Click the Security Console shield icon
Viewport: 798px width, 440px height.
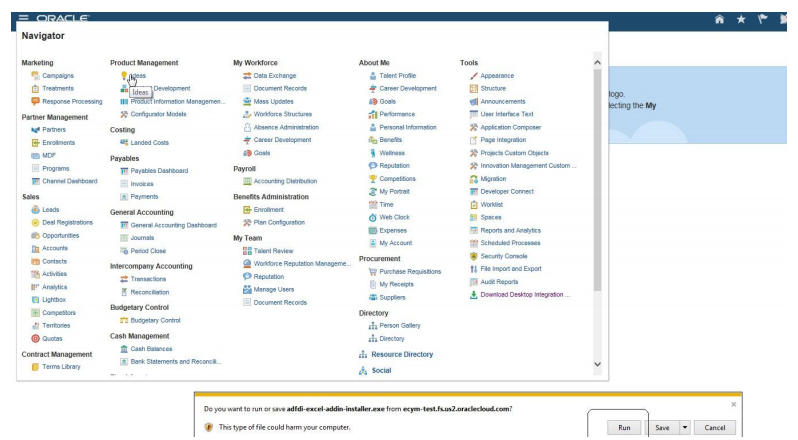point(474,256)
